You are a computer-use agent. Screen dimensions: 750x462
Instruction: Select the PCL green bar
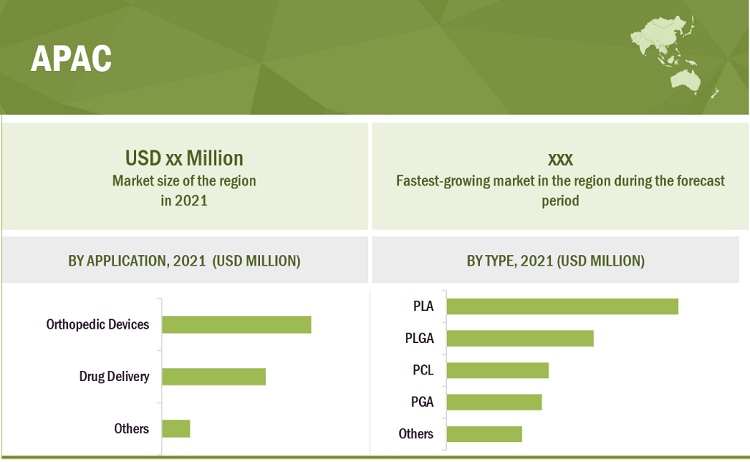(497, 370)
